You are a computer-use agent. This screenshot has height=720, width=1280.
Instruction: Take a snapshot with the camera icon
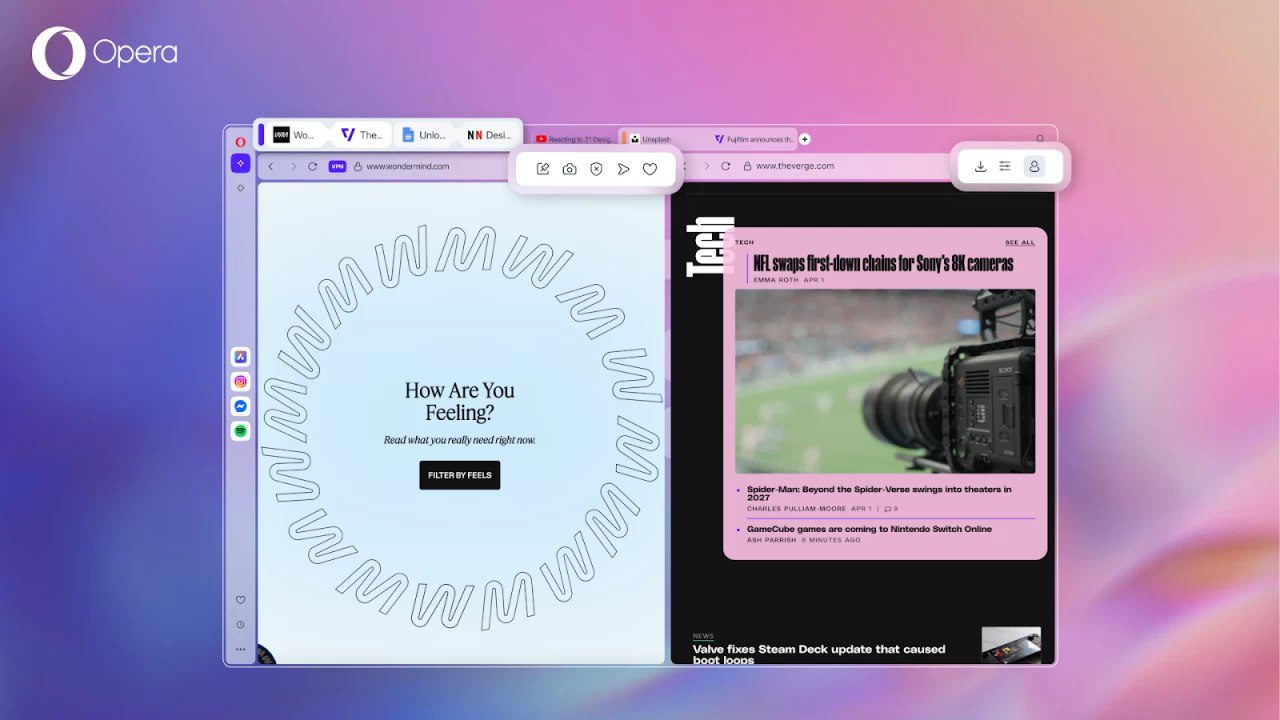[569, 169]
